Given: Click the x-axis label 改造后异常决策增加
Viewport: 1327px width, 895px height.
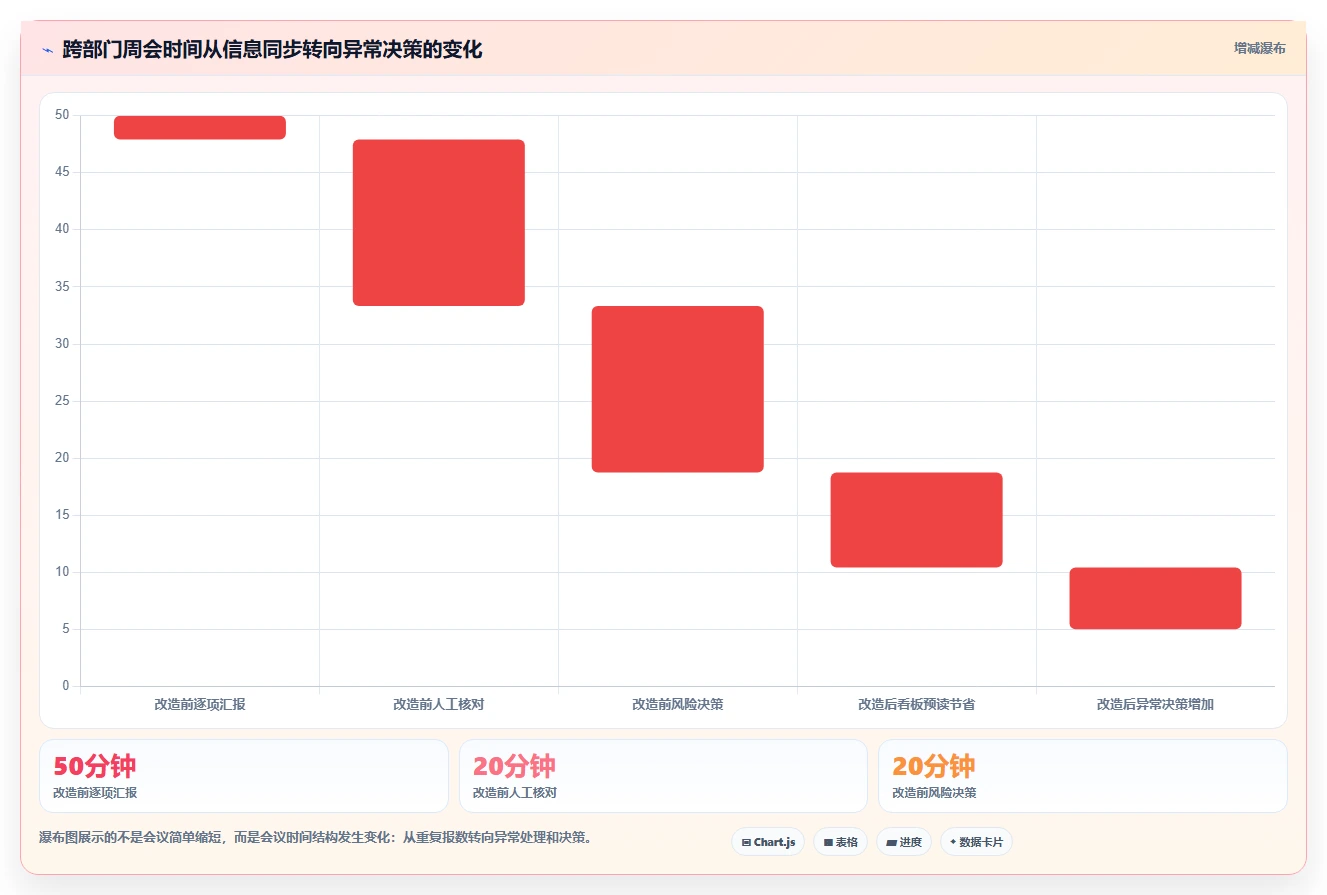Looking at the screenshot, I should 1155,704.
